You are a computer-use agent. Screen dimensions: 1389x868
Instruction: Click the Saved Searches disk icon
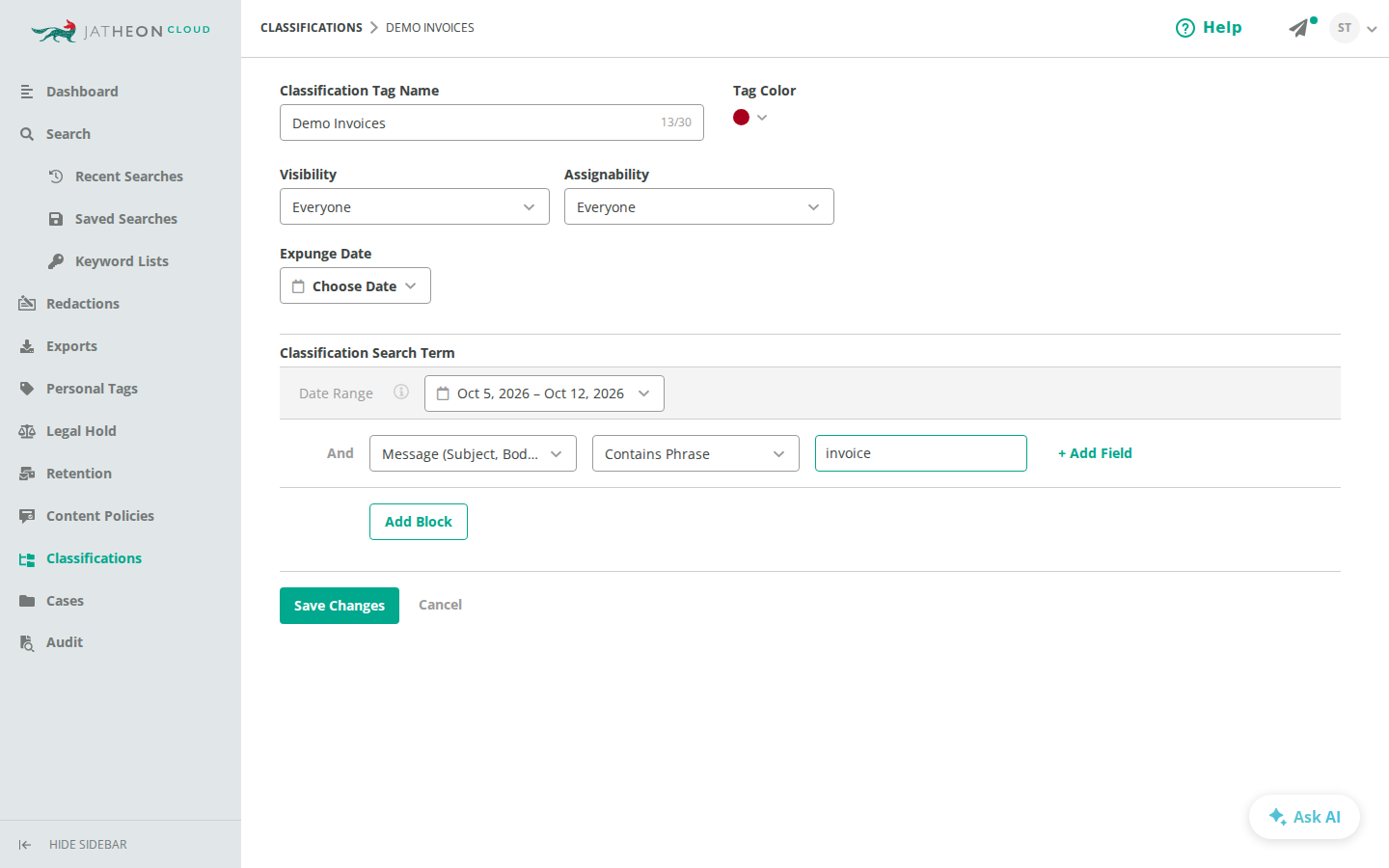point(56,219)
